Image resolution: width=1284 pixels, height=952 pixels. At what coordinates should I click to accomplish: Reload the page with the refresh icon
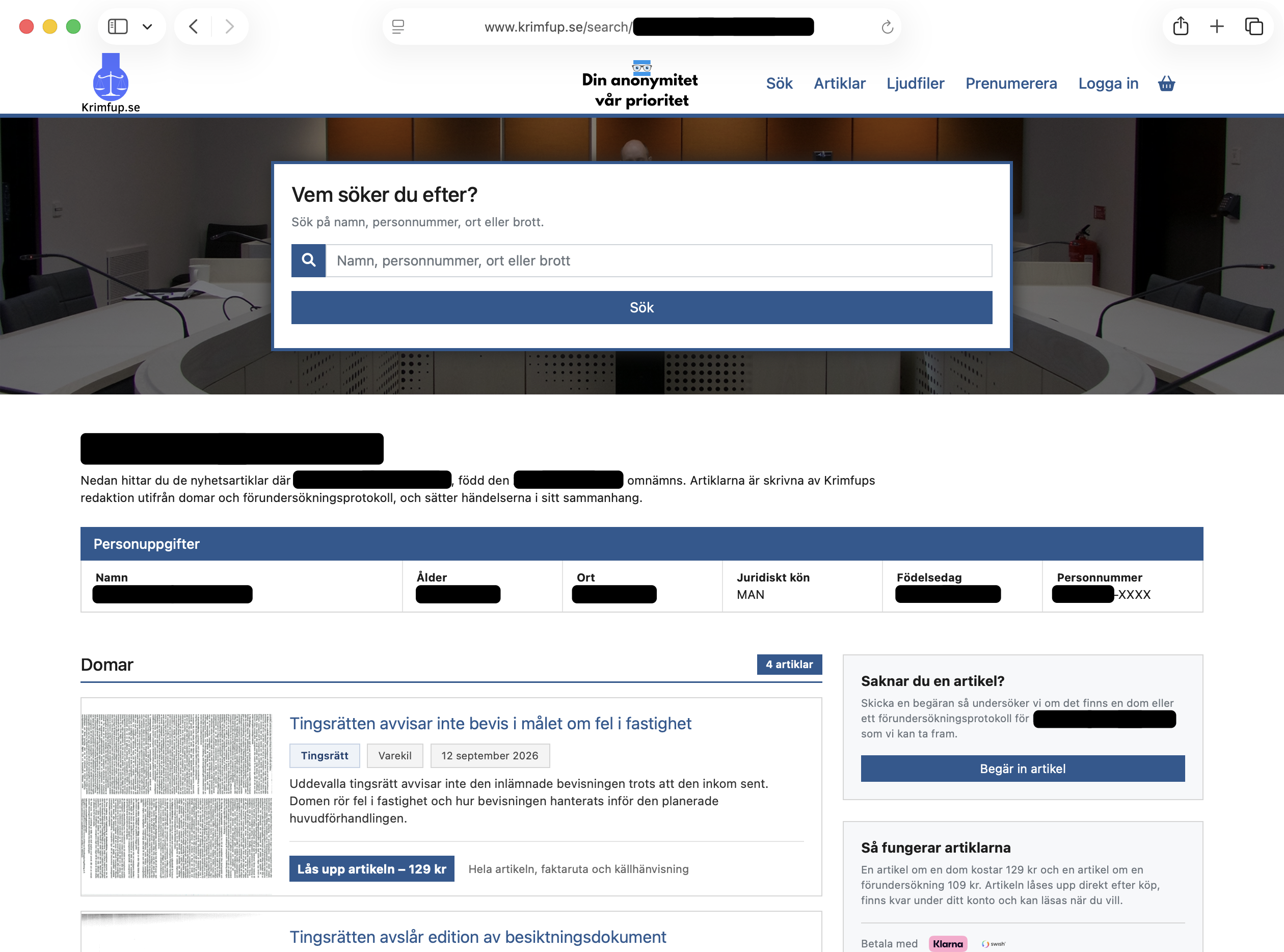tap(887, 27)
